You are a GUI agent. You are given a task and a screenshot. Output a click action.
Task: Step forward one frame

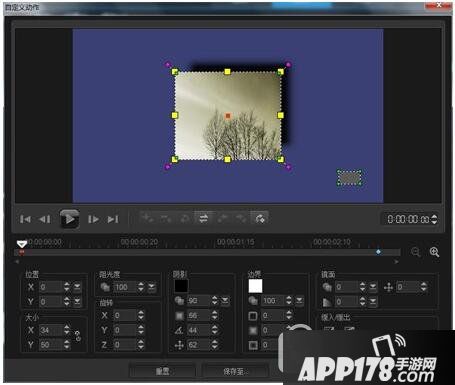point(93,219)
